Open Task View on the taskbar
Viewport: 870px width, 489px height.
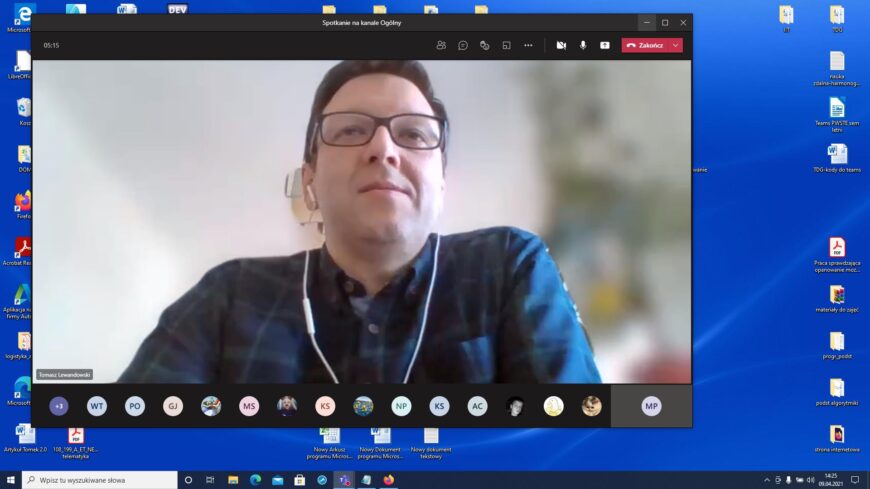tap(210, 480)
